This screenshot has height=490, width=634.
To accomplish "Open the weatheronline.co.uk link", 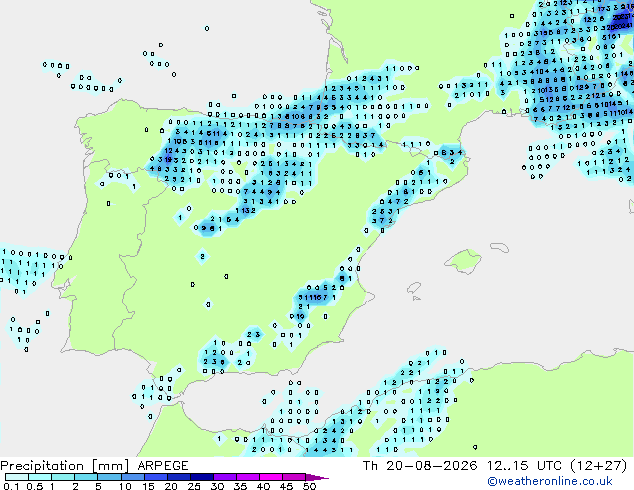I will click(550, 481).
